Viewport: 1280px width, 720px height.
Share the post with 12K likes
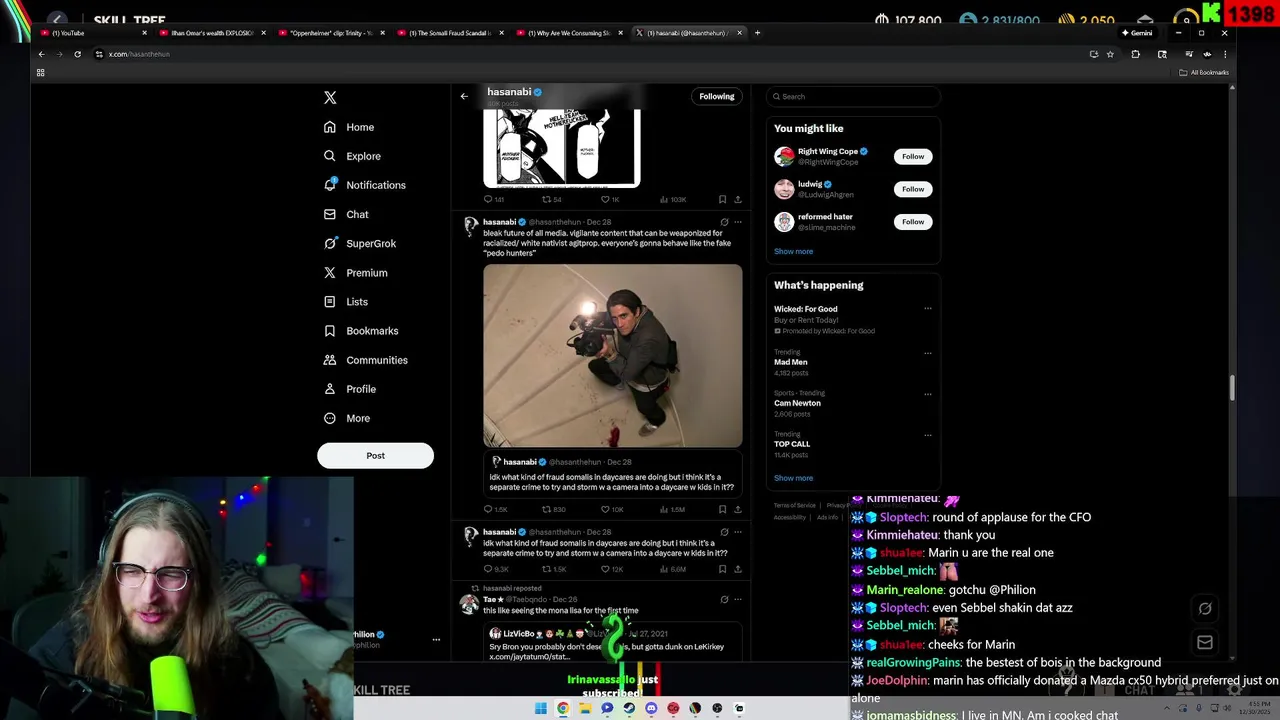point(738,569)
